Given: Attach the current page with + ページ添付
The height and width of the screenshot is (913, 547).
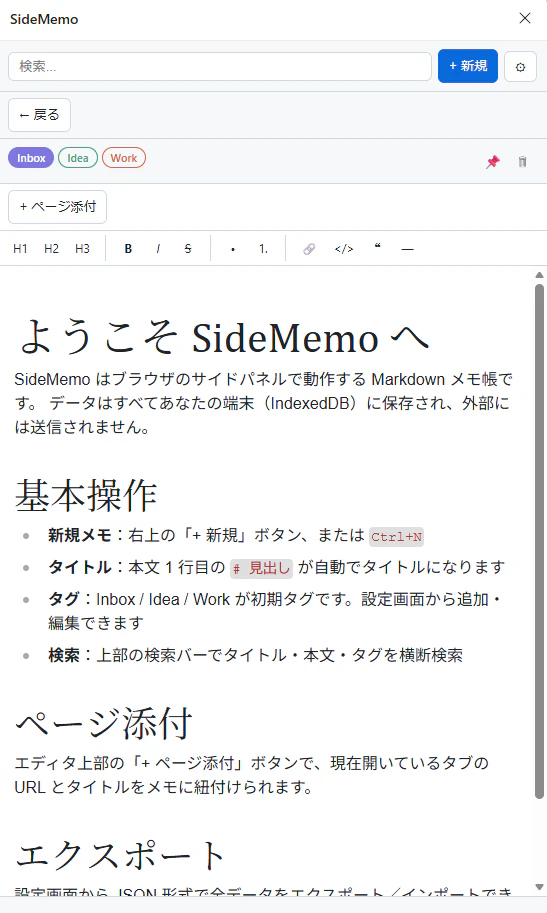Looking at the screenshot, I should point(57,207).
